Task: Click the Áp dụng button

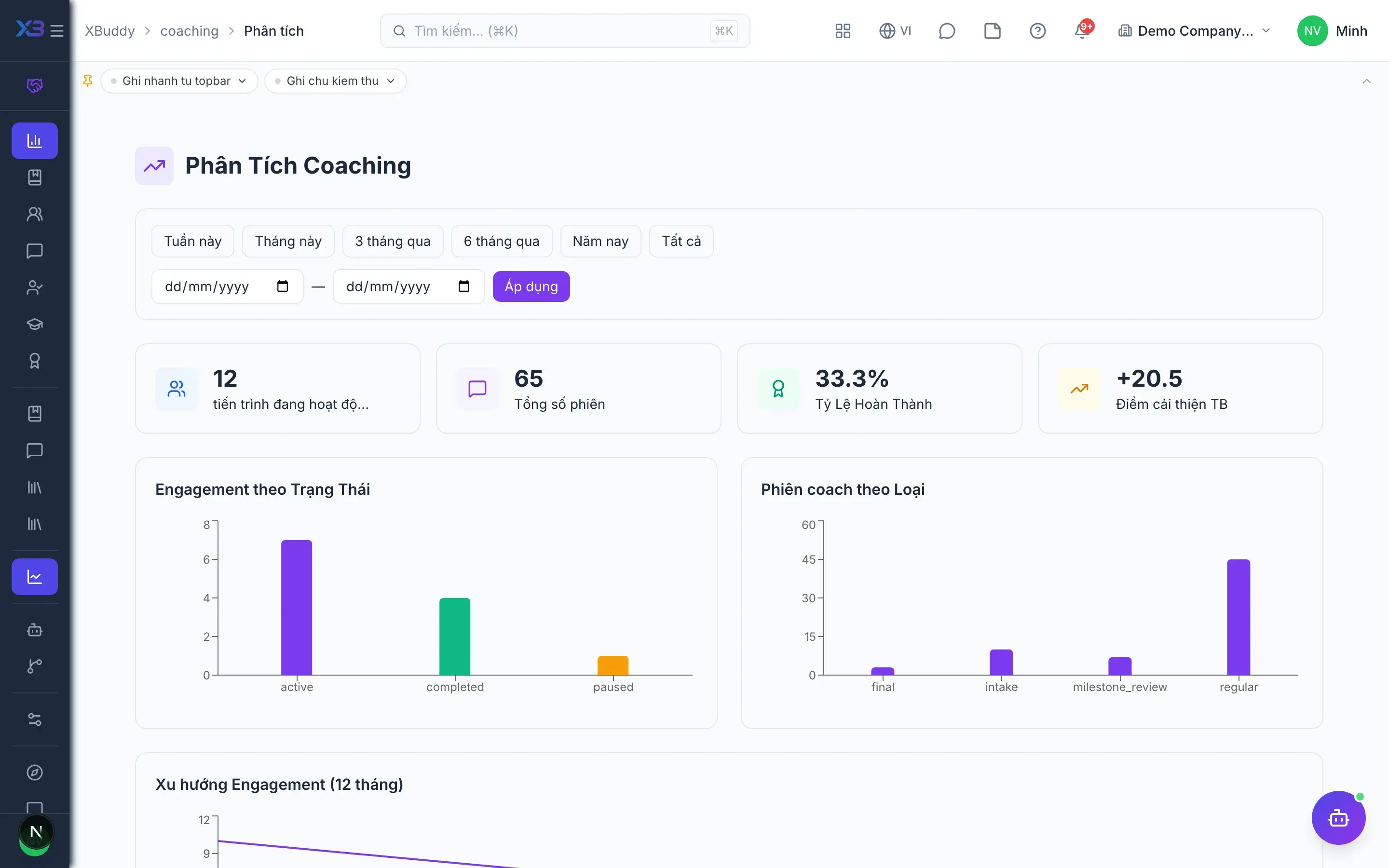Action: point(531,286)
